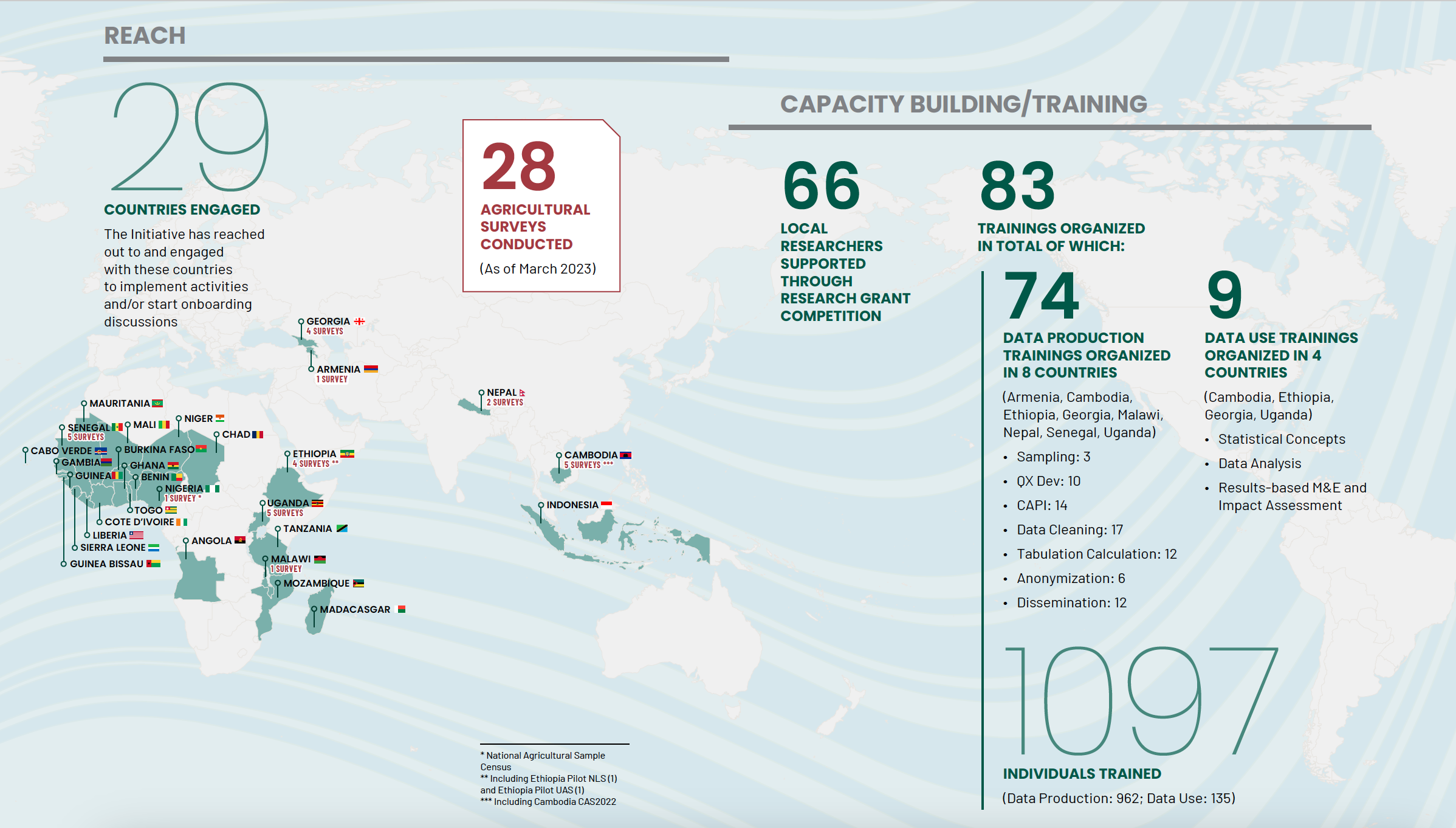Click the INDIVIDUALS TRAINED label
Viewport: 1456px width, 828px height.
[1082, 774]
